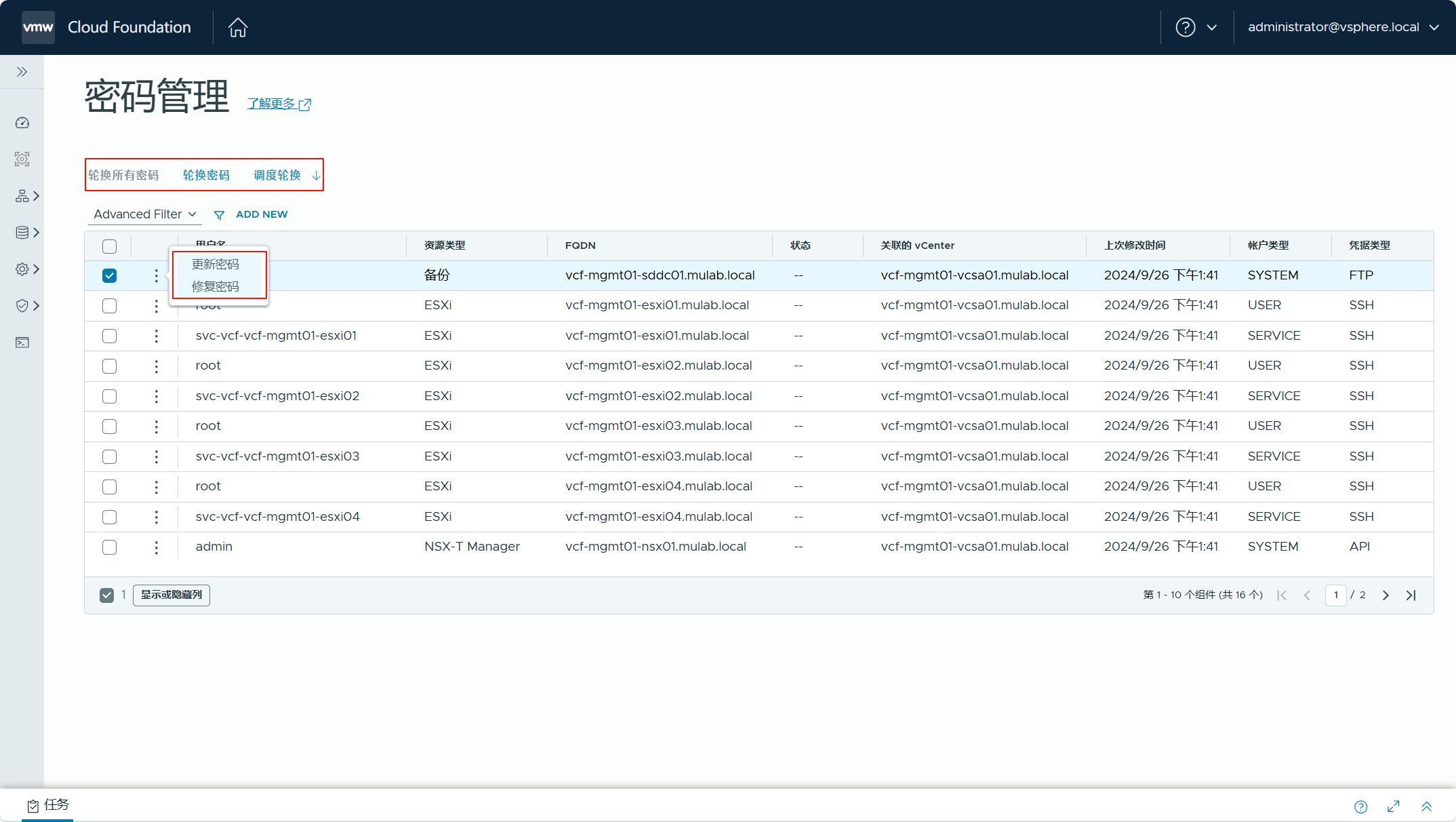Open the home page icon
1456x822 pixels.
pyautogui.click(x=238, y=27)
